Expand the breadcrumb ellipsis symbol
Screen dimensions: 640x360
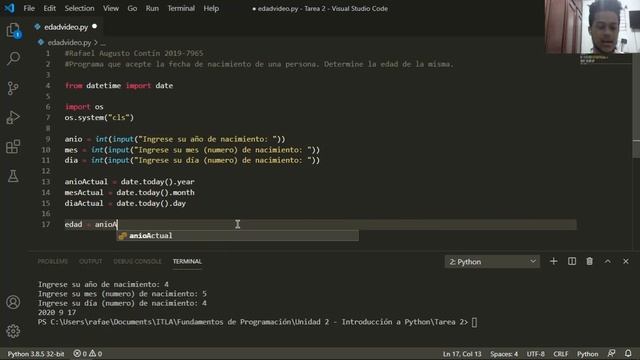click(x=103, y=42)
